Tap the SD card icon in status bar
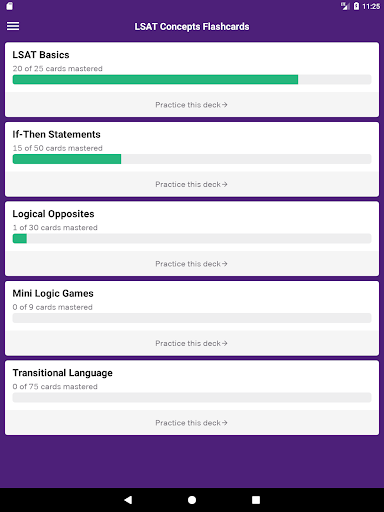Image resolution: width=384 pixels, height=512 pixels. 10,6
